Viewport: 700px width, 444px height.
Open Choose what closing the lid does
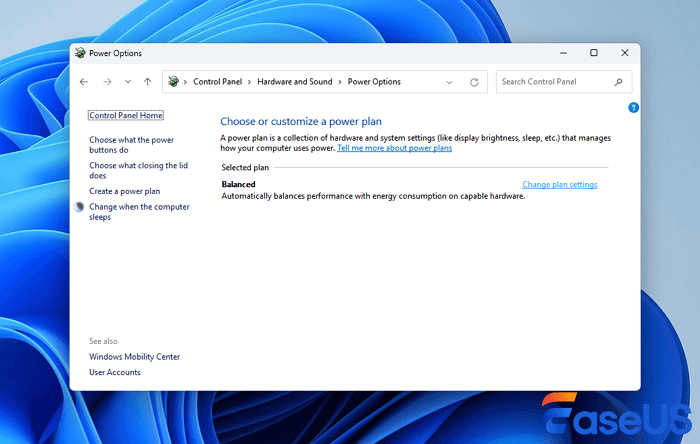point(138,170)
